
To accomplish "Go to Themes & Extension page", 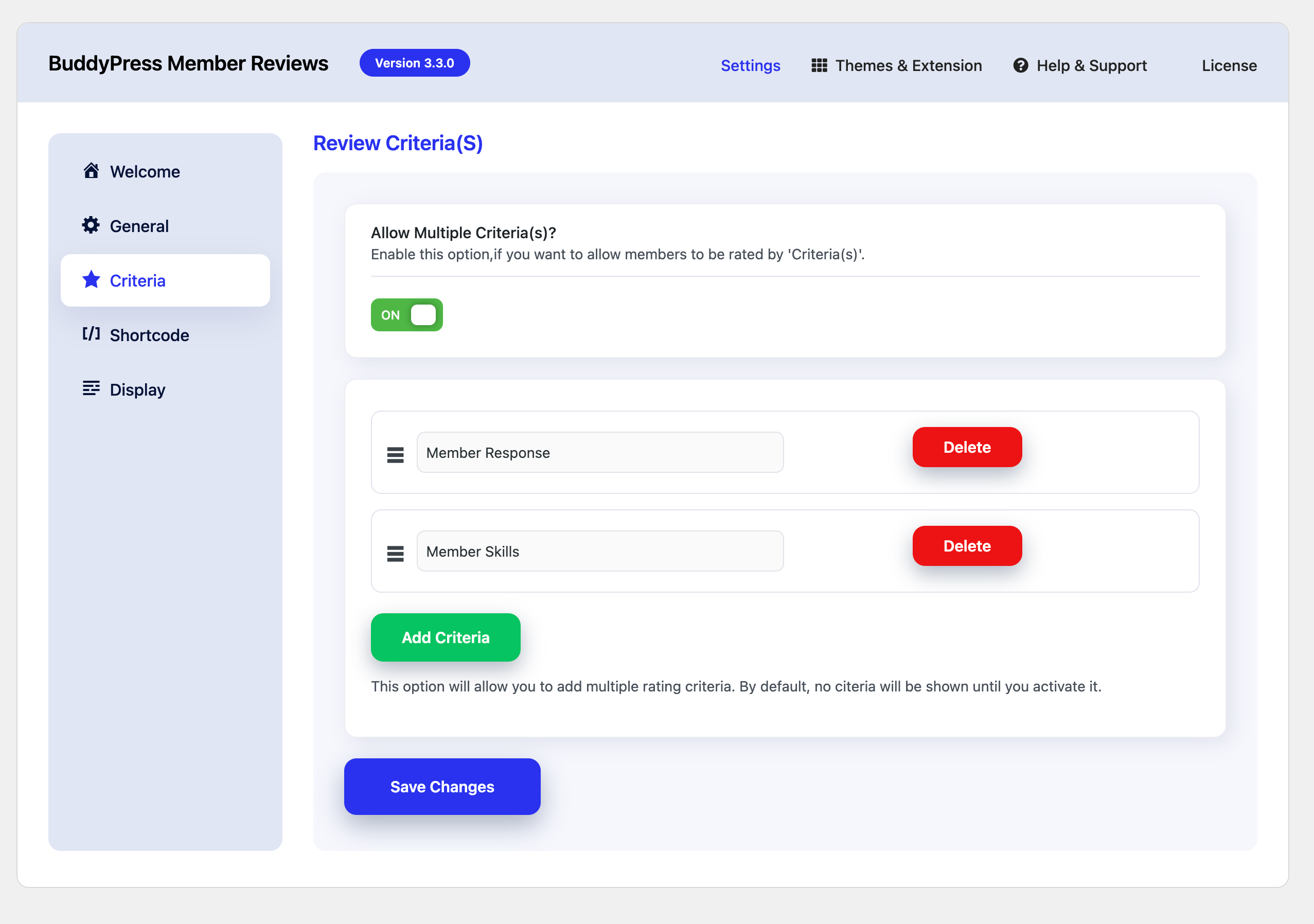I will (x=908, y=65).
